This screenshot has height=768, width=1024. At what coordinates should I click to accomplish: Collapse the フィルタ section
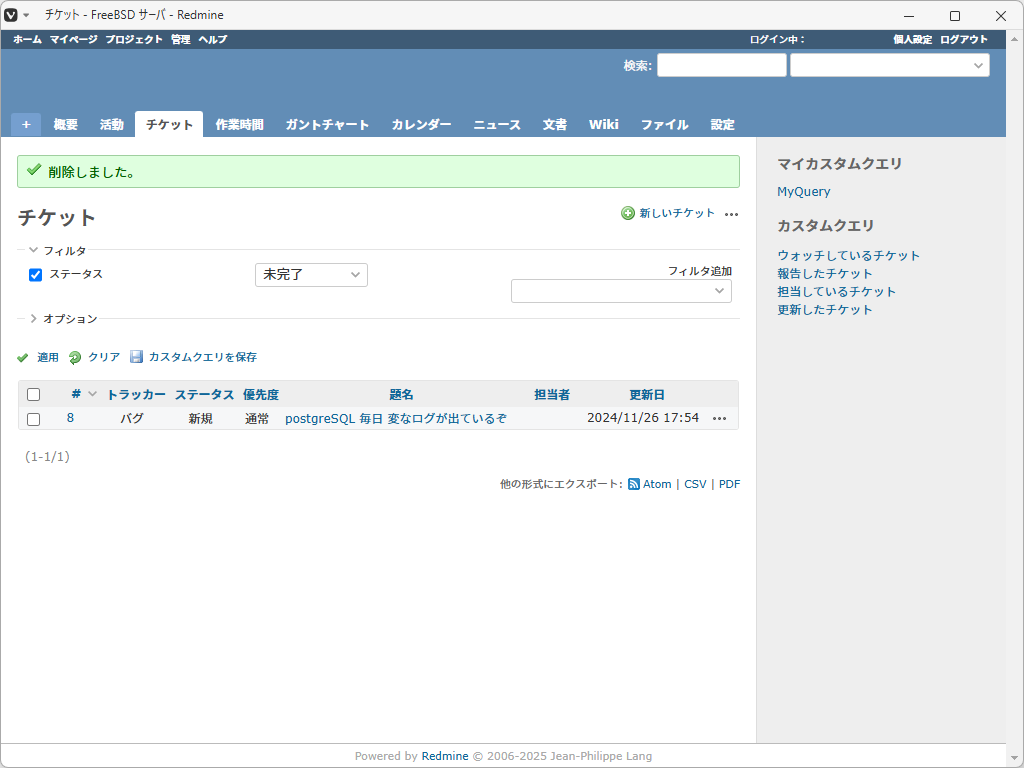(x=57, y=251)
